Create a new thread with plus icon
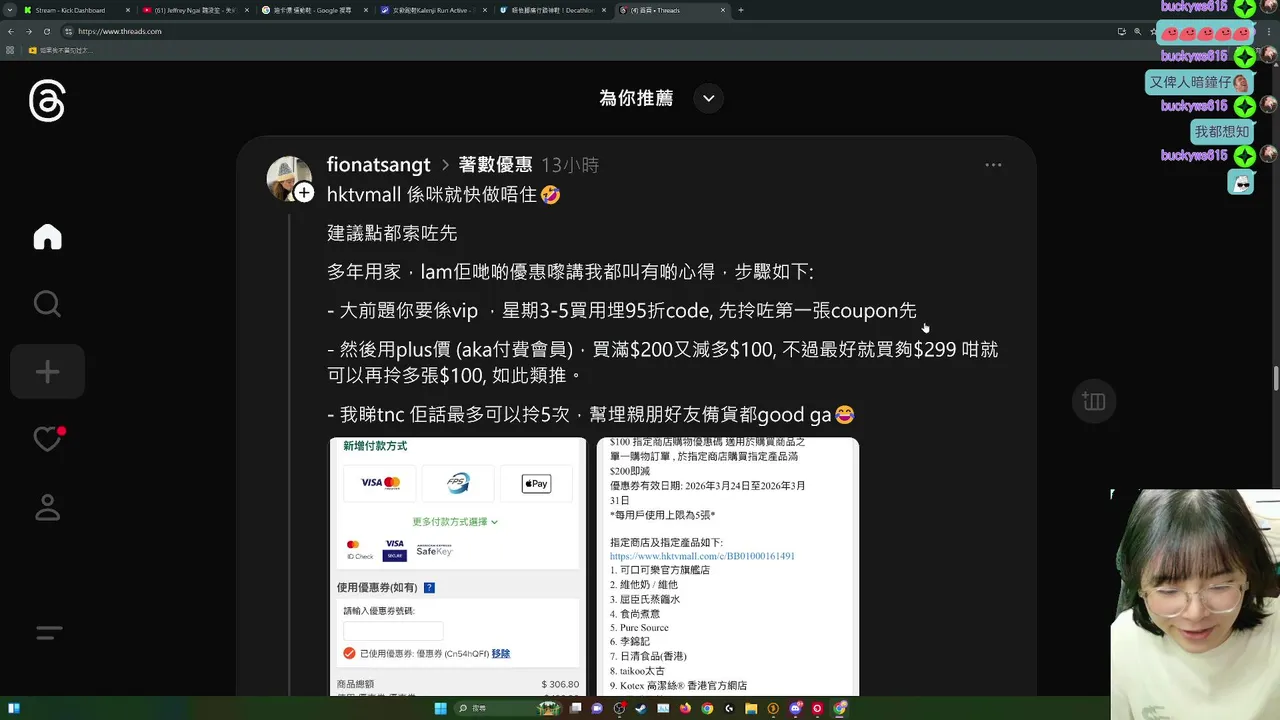The image size is (1280, 720). 47,372
